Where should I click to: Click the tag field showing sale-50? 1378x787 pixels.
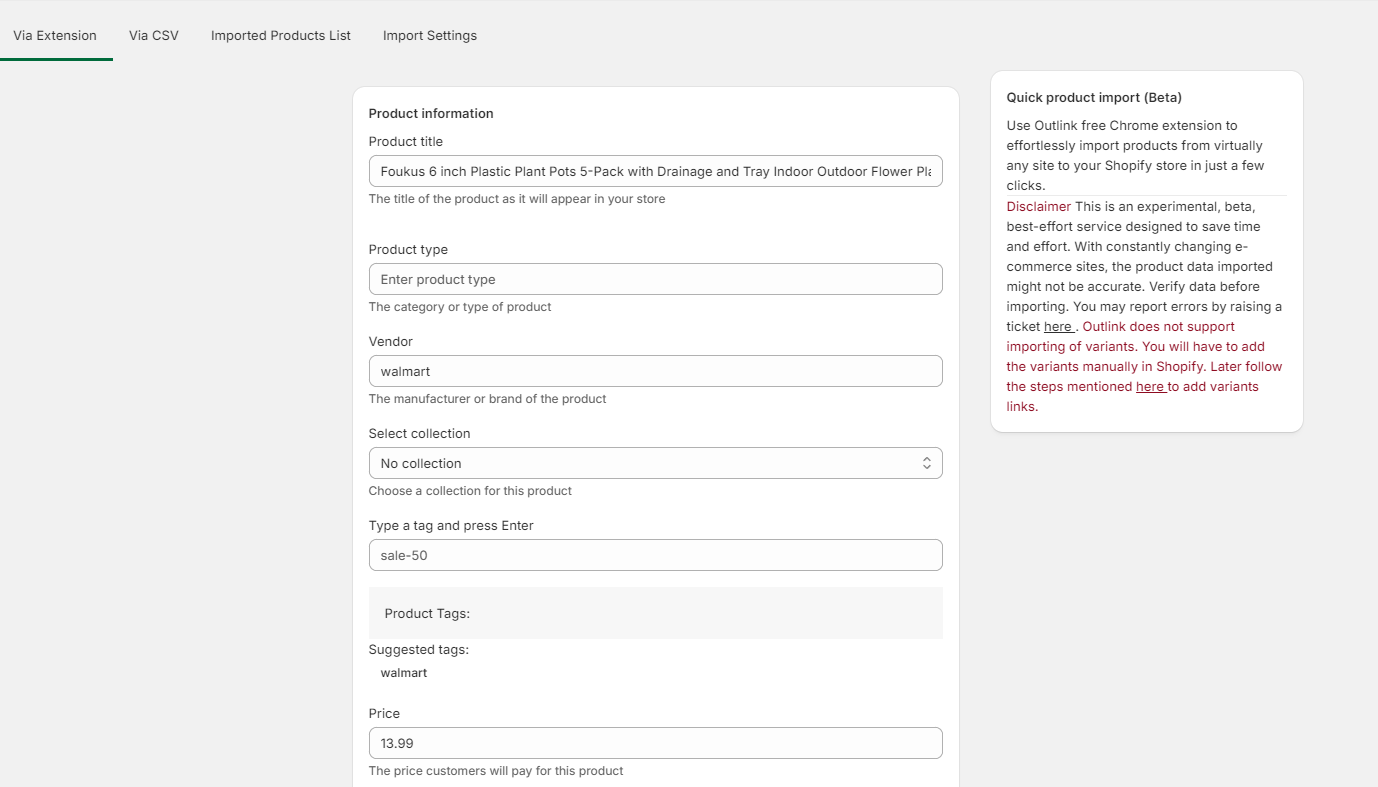coord(655,555)
